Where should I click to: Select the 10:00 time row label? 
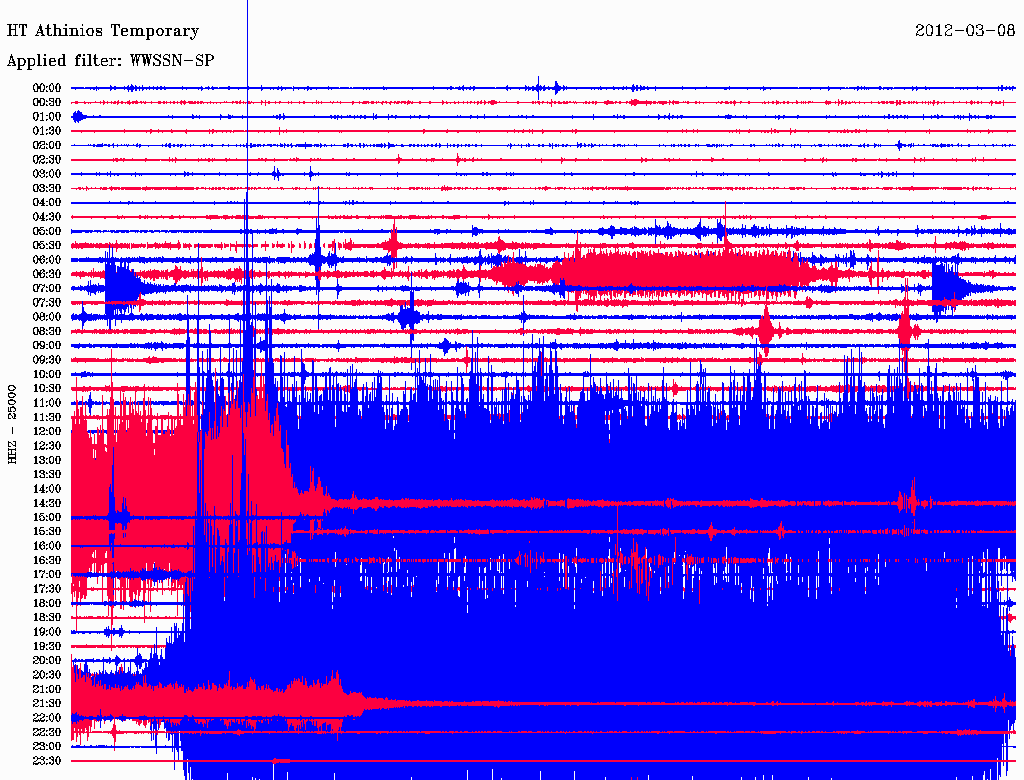[47, 374]
